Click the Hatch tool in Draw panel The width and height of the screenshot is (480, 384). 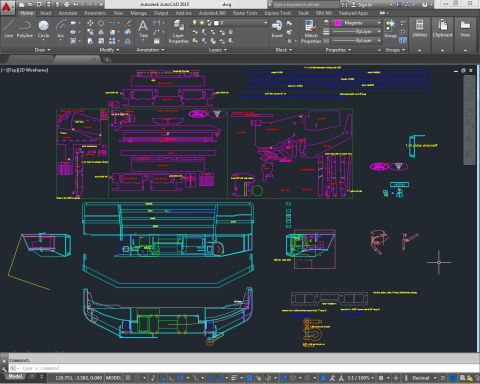pyautogui.click(x=73, y=41)
